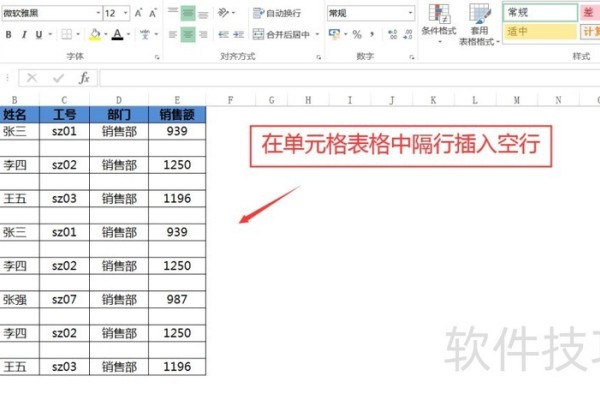Viewport: 600px width, 400px height.
Task: Open the borders dropdown arrow
Action: (78, 34)
